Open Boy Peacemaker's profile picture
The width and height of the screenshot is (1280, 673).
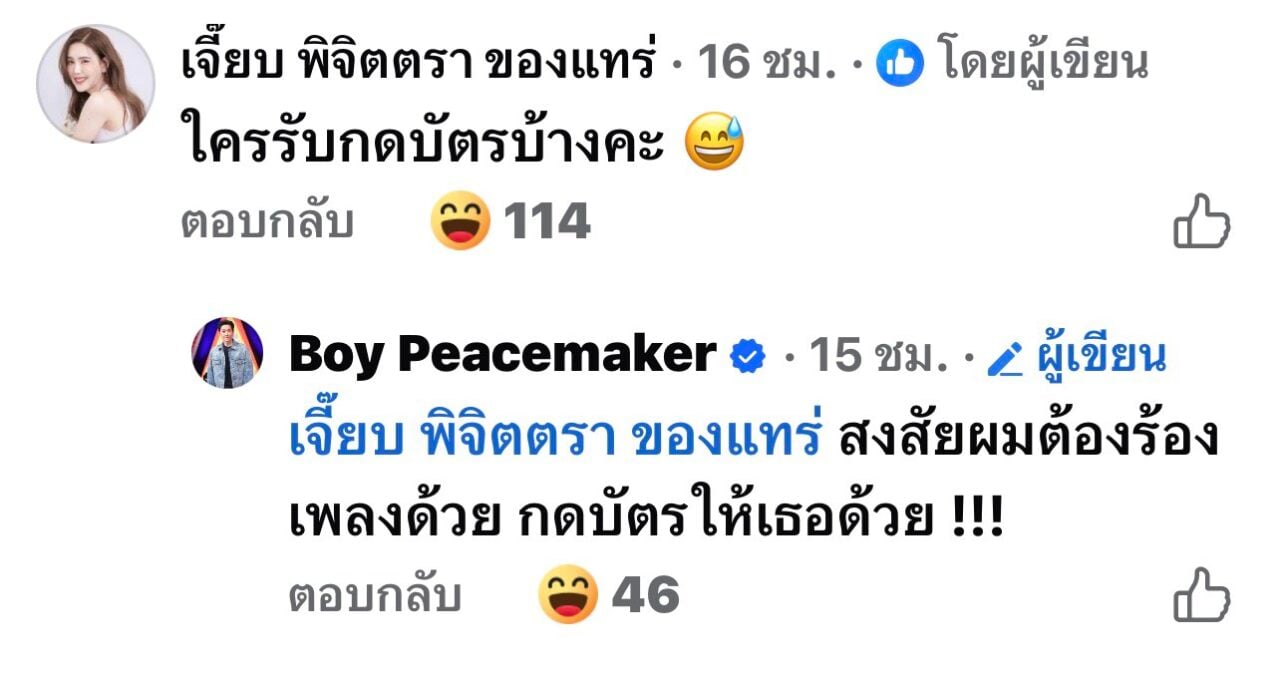pos(227,353)
